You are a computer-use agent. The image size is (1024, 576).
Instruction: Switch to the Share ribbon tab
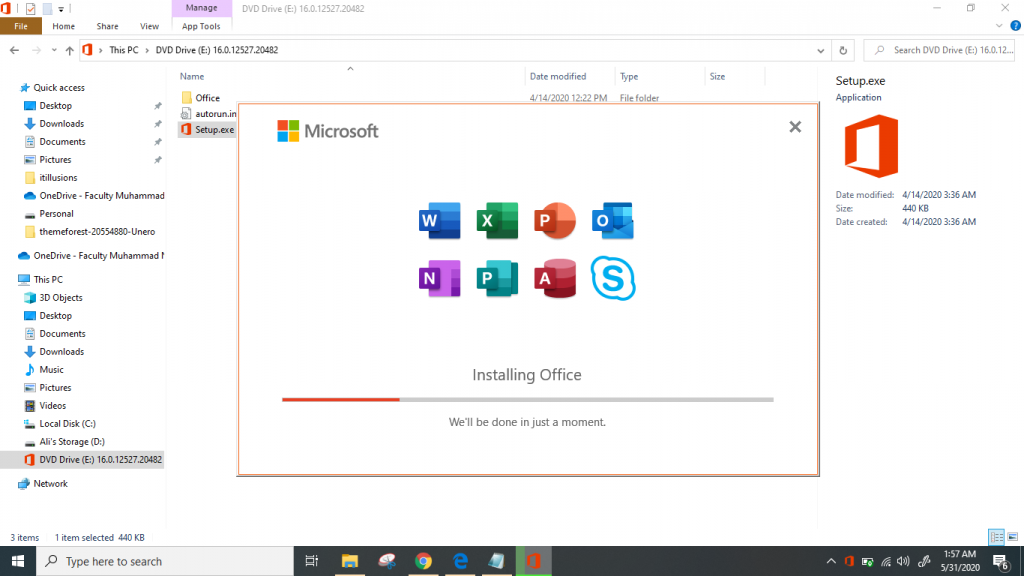point(107,26)
